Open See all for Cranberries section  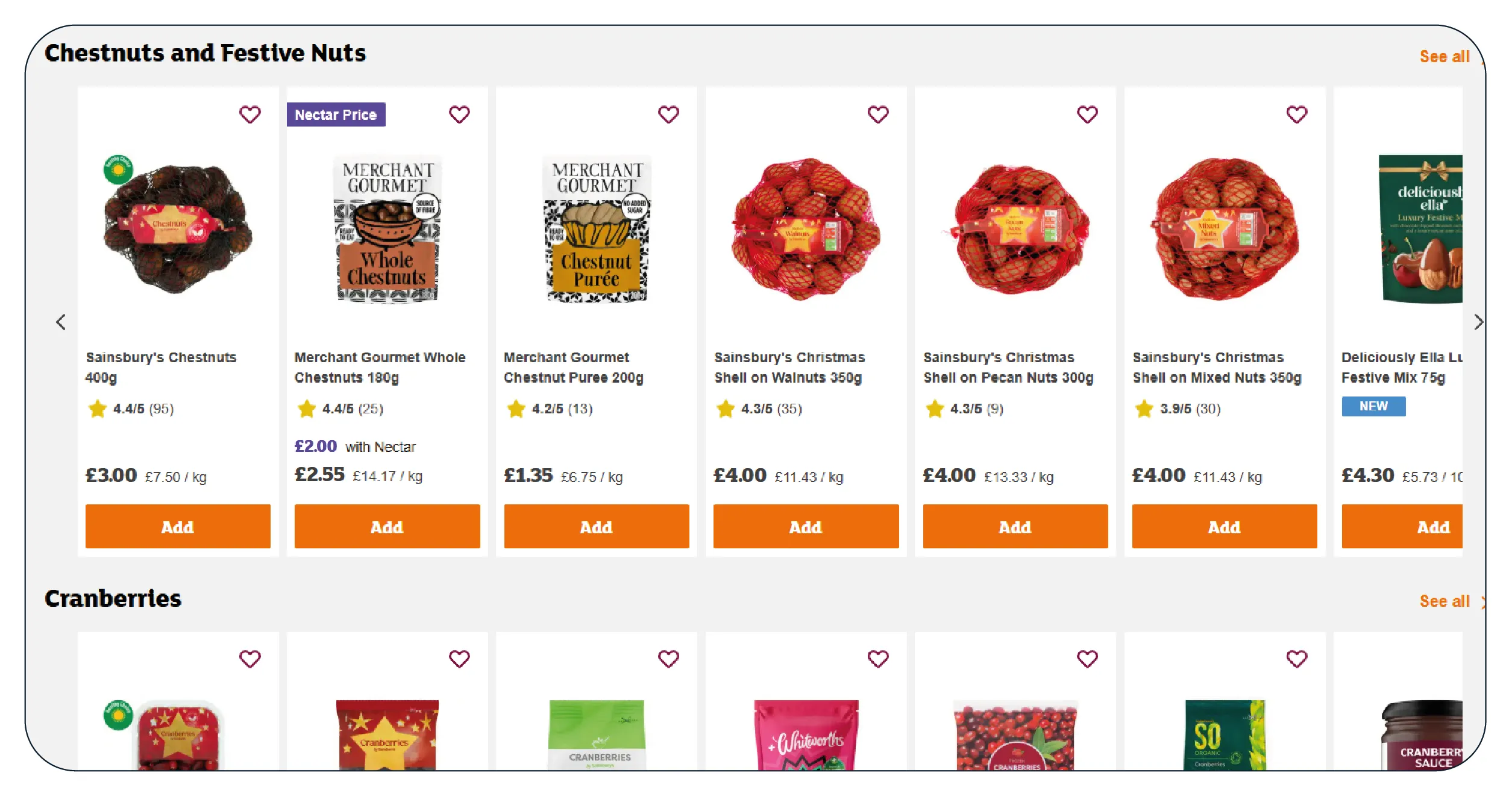(x=1444, y=601)
